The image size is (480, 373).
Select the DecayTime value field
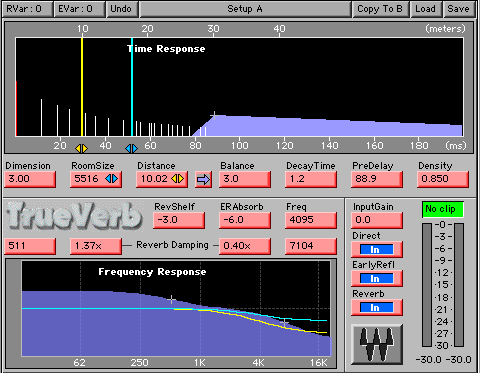click(x=311, y=179)
